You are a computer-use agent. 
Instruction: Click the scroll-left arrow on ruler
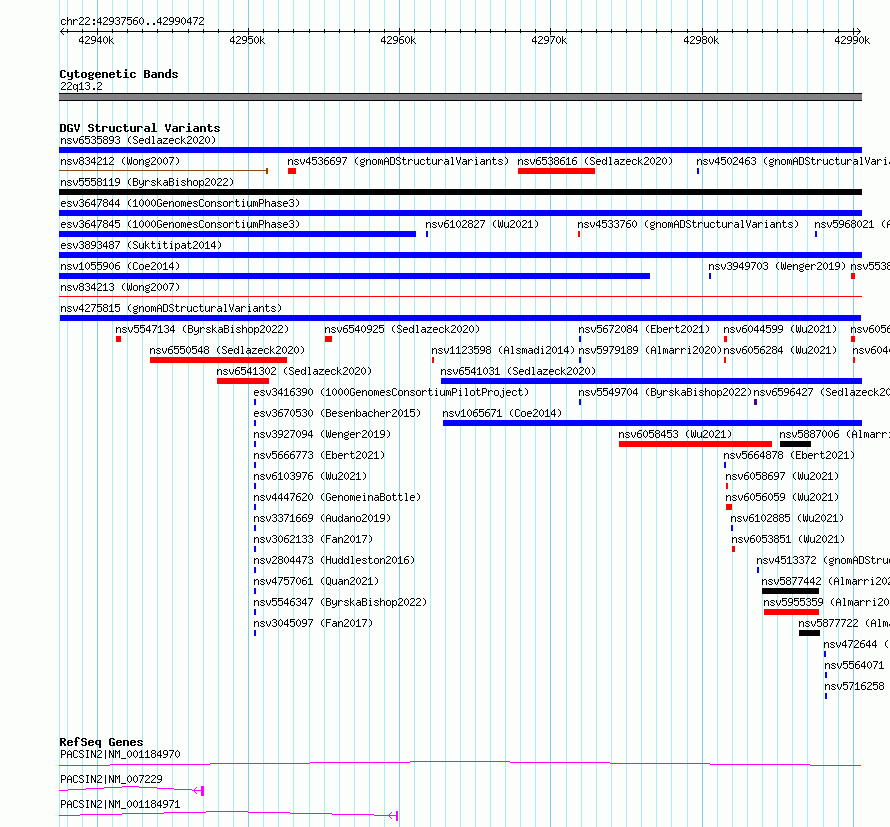[62, 32]
